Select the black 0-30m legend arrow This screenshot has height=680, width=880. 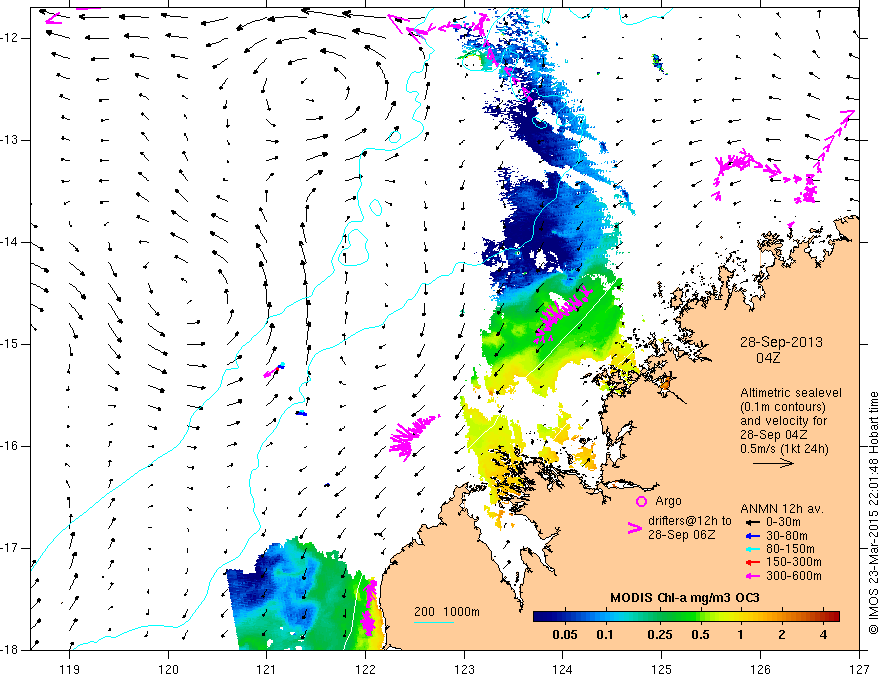coord(752,522)
